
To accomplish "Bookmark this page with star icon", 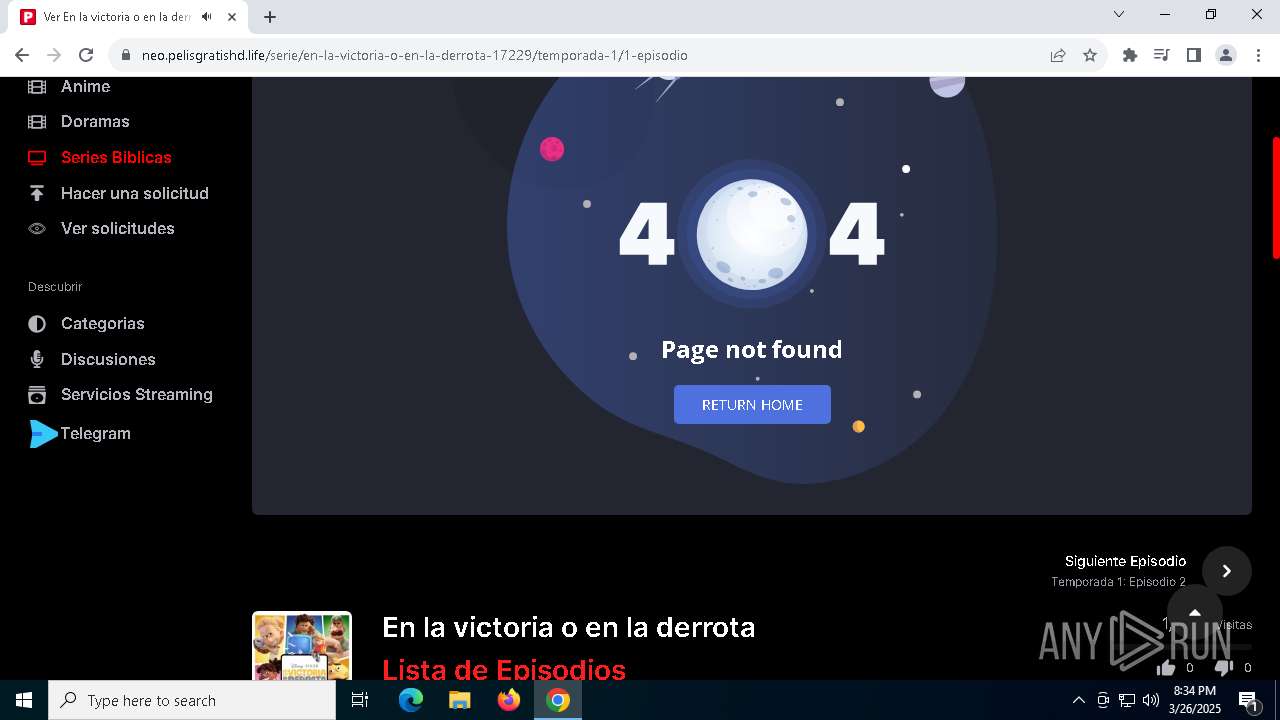I will (1090, 55).
